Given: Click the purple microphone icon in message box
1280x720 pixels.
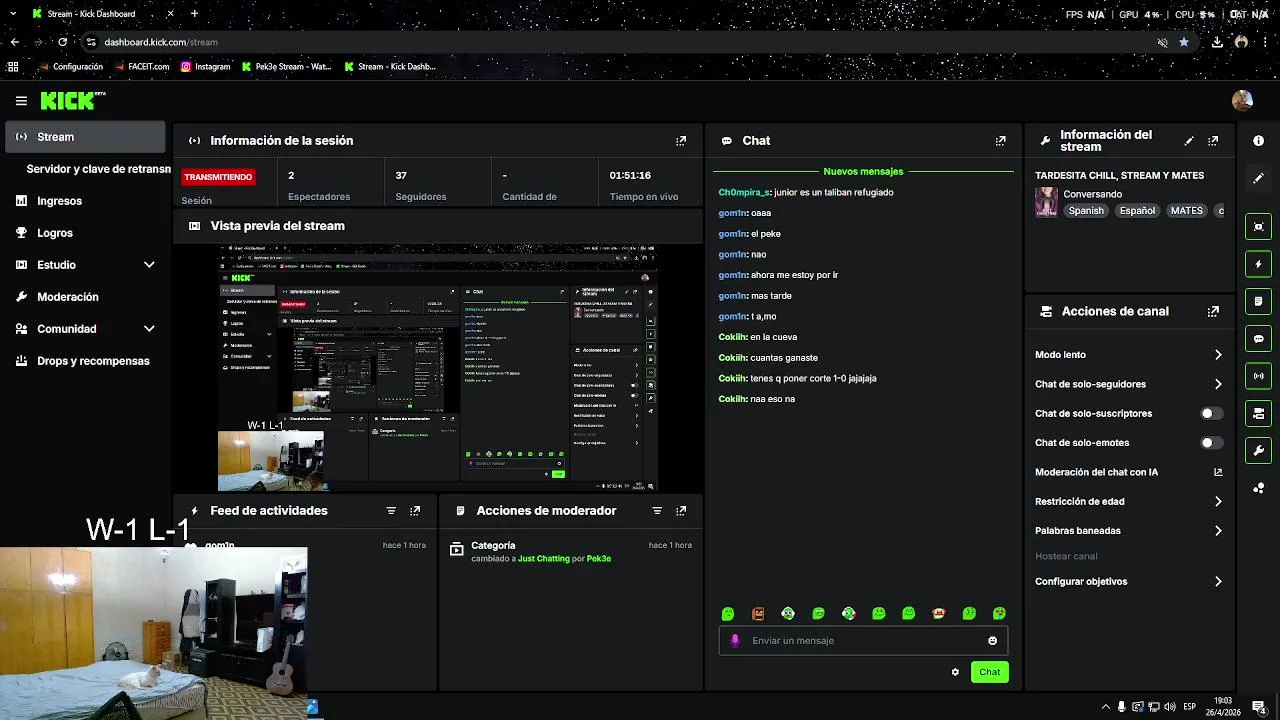Looking at the screenshot, I should point(735,641).
